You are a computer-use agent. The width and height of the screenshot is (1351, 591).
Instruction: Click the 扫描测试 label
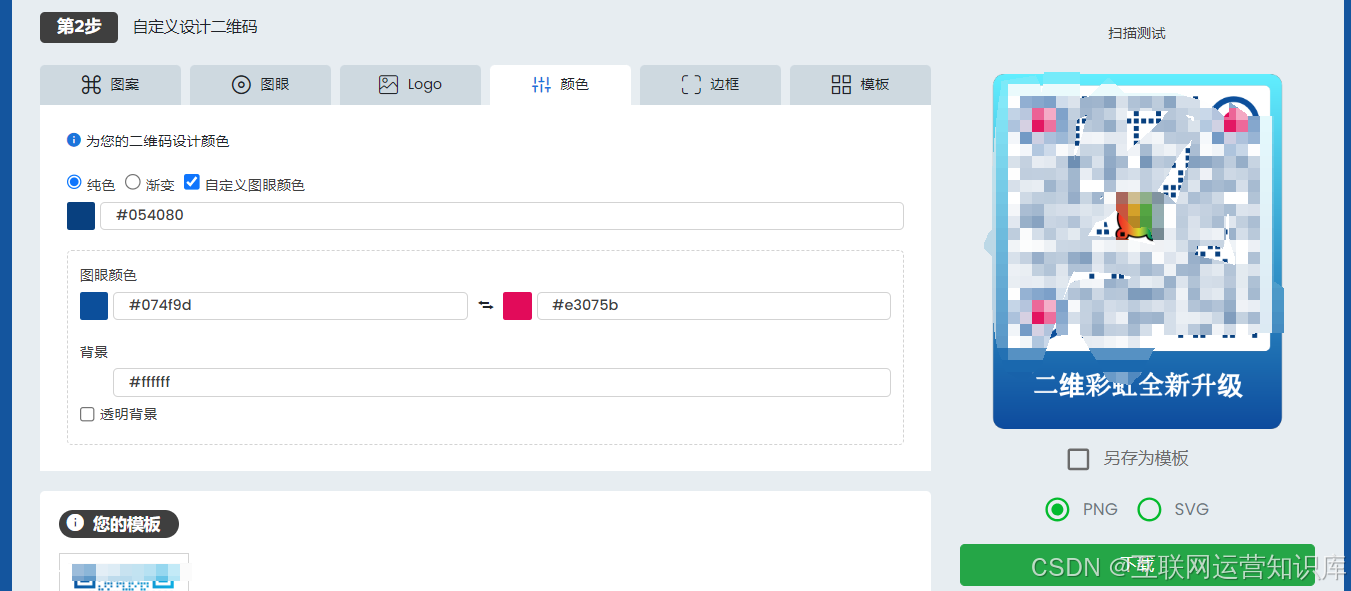pyautogui.click(x=1137, y=33)
